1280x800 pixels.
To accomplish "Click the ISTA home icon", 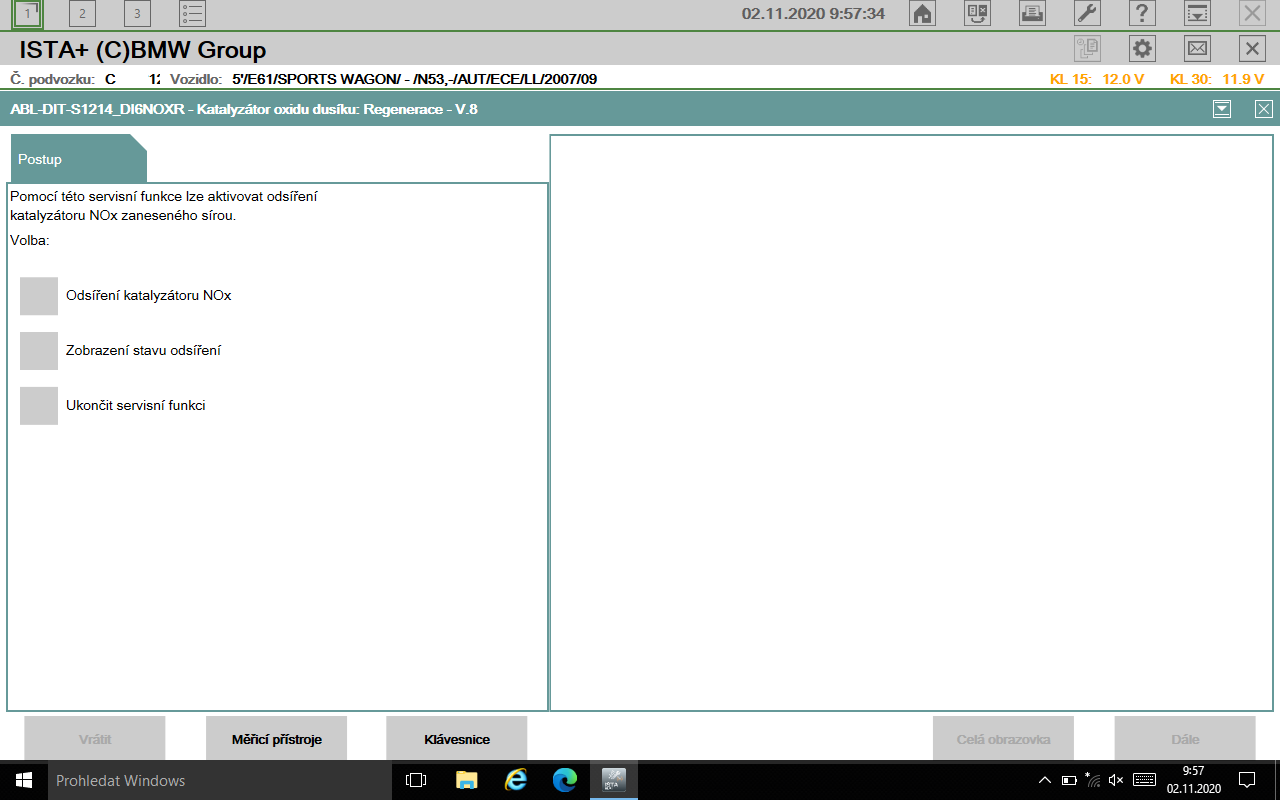I will pyautogui.click(x=922, y=13).
